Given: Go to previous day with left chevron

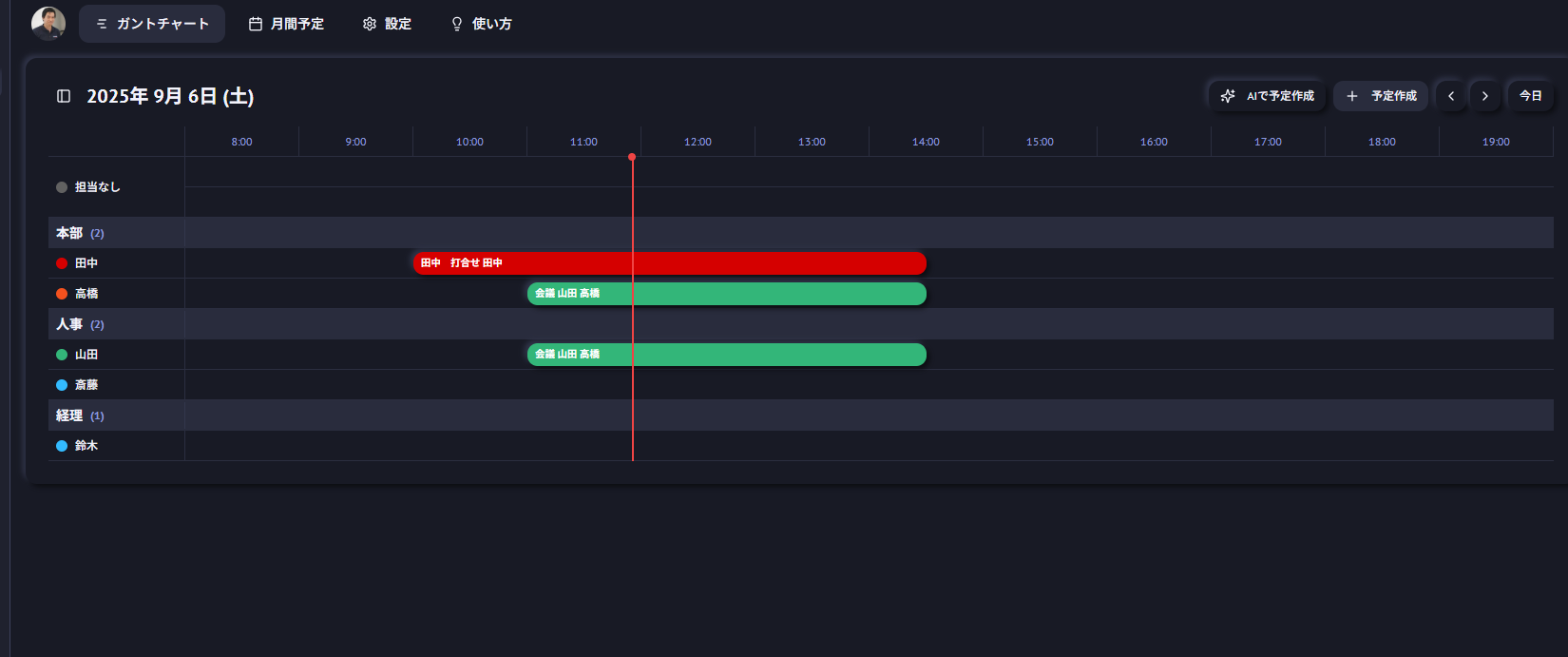Looking at the screenshot, I should point(1451,96).
